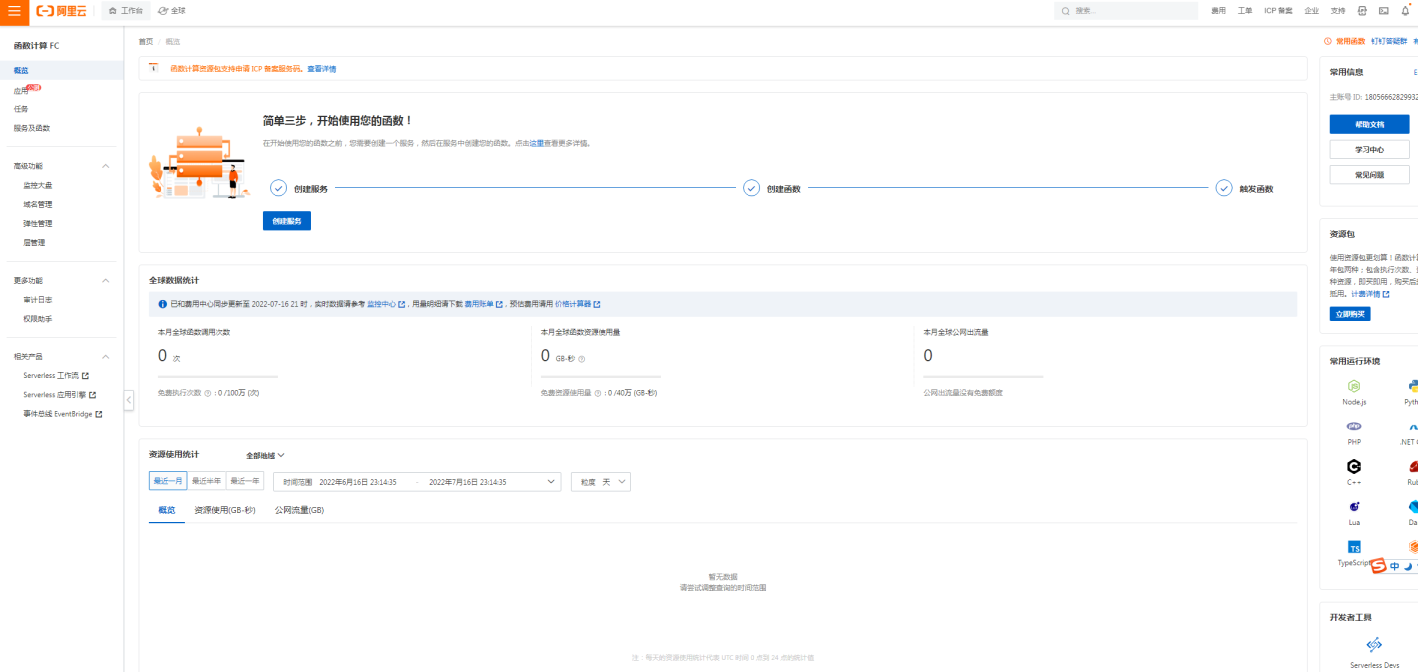1418x672 pixels.
Task: Switch to the 公网流量(GB) tab
Action: [x=299, y=510]
